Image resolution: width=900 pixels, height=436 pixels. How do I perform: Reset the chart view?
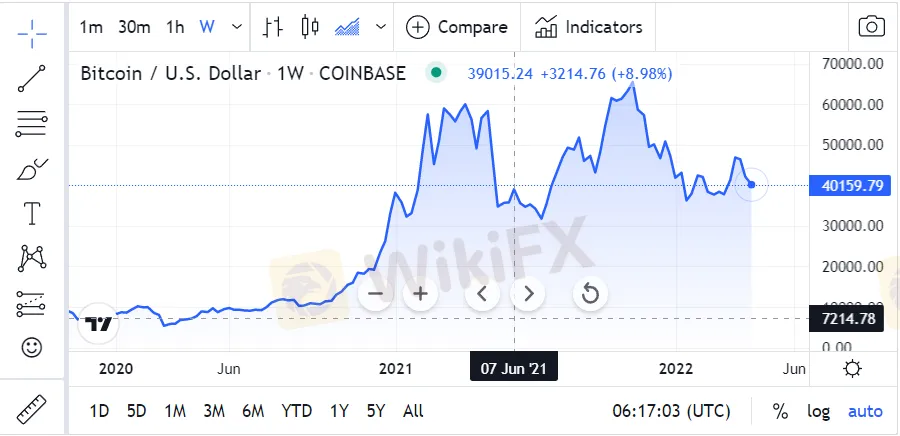click(590, 293)
